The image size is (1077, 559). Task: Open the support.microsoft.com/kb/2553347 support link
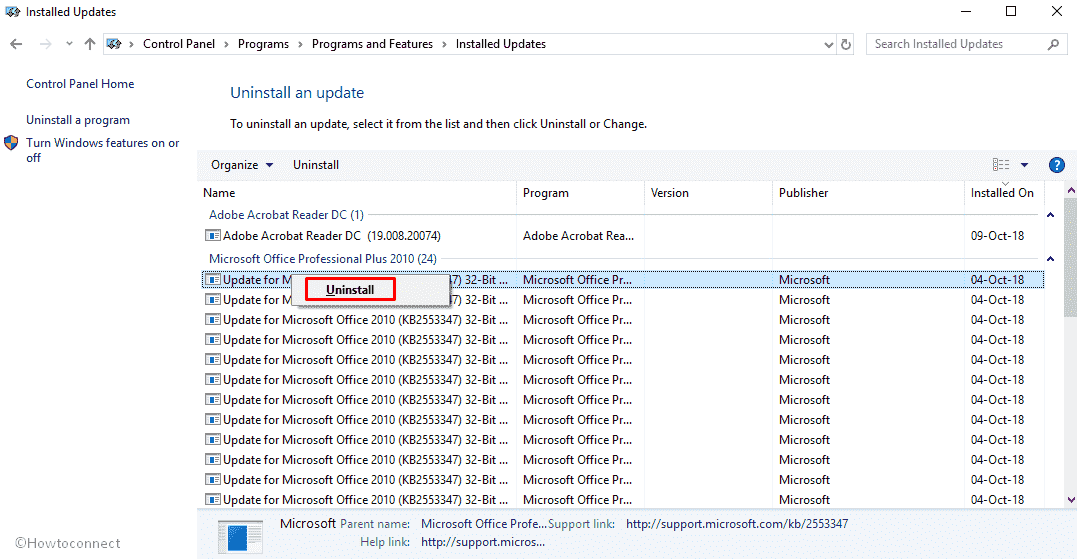(737, 524)
